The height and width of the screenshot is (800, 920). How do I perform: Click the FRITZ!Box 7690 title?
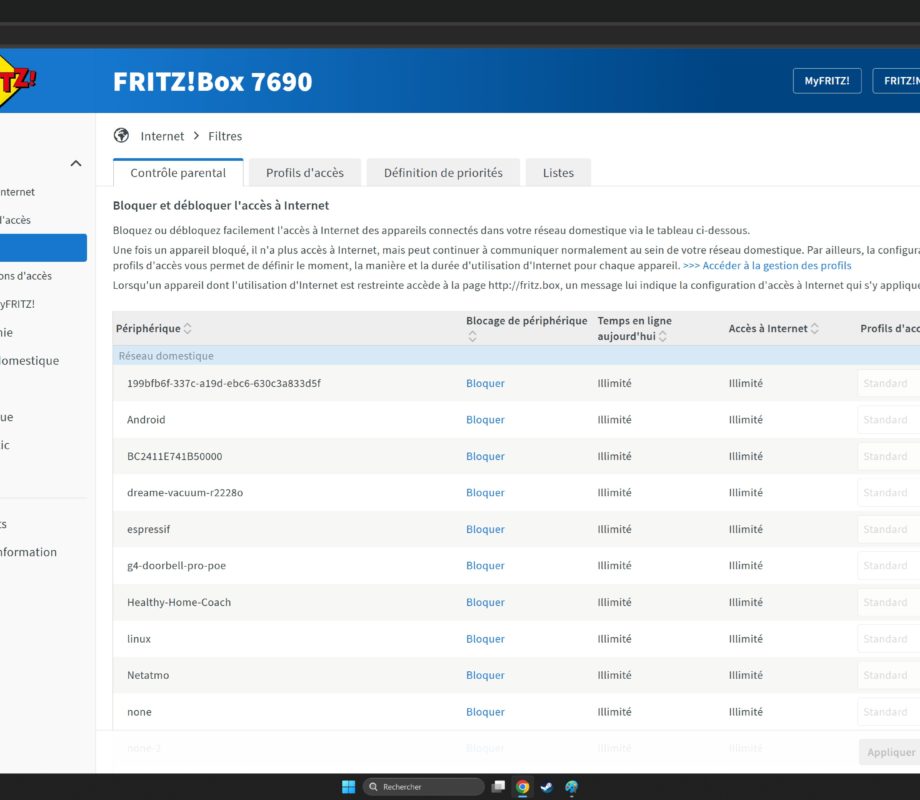(x=212, y=82)
